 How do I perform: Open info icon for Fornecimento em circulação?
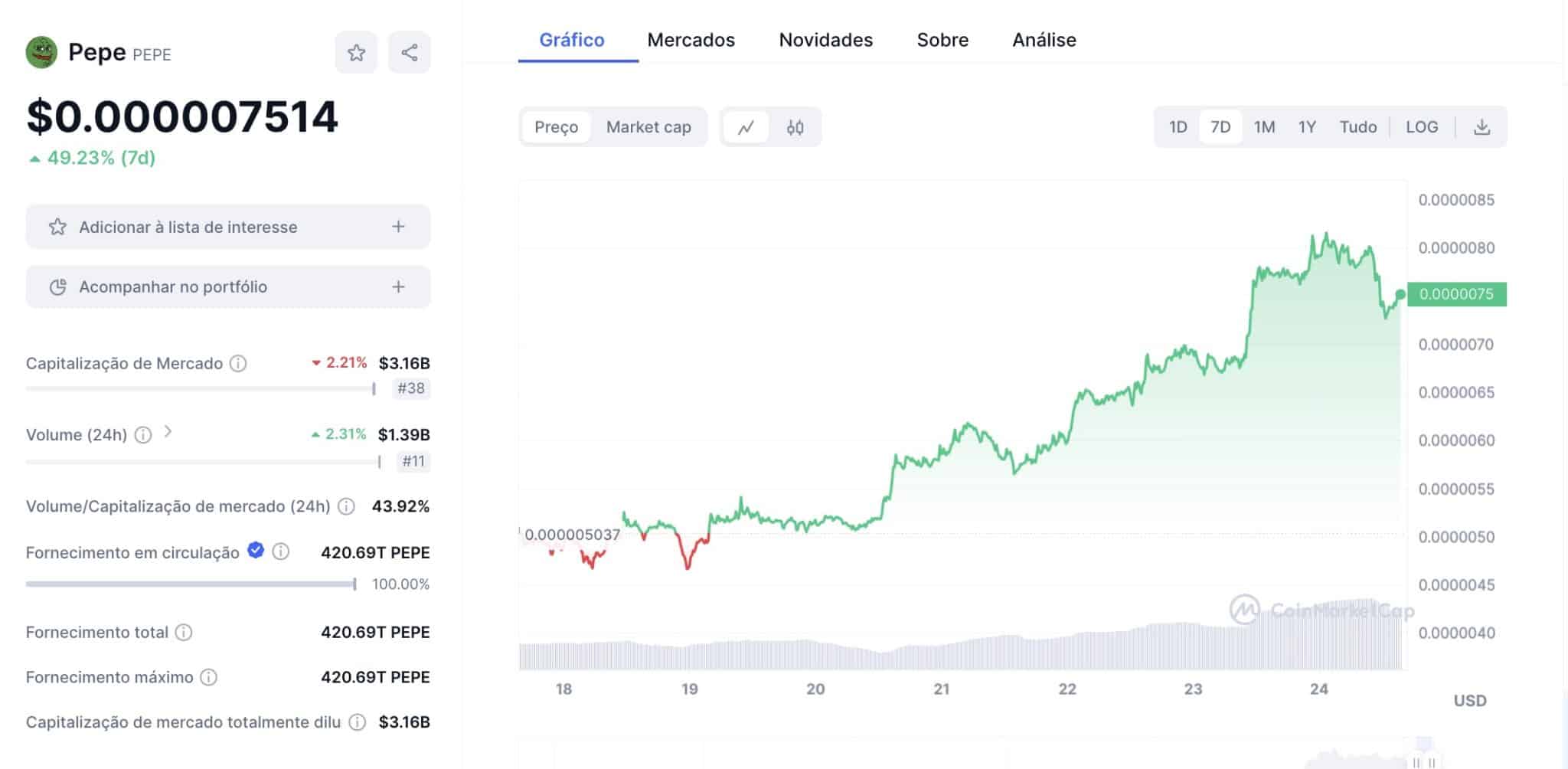(x=281, y=551)
